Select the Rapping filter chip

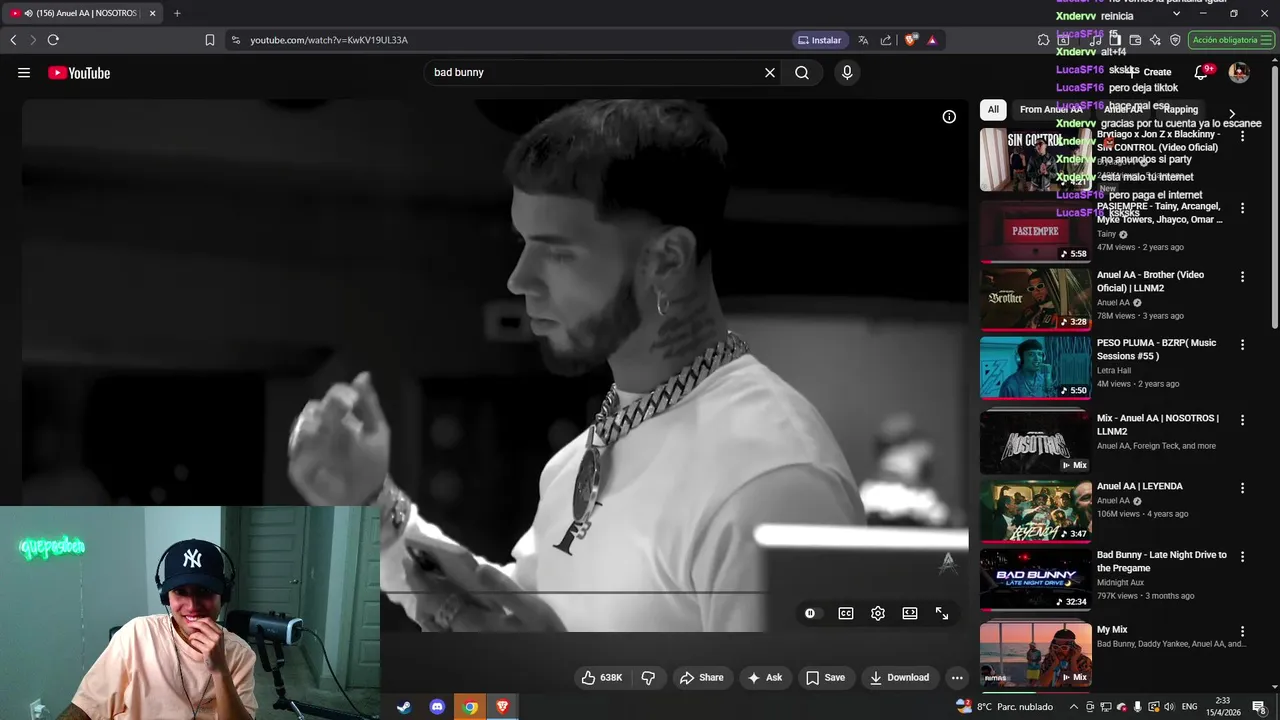(x=1180, y=110)
